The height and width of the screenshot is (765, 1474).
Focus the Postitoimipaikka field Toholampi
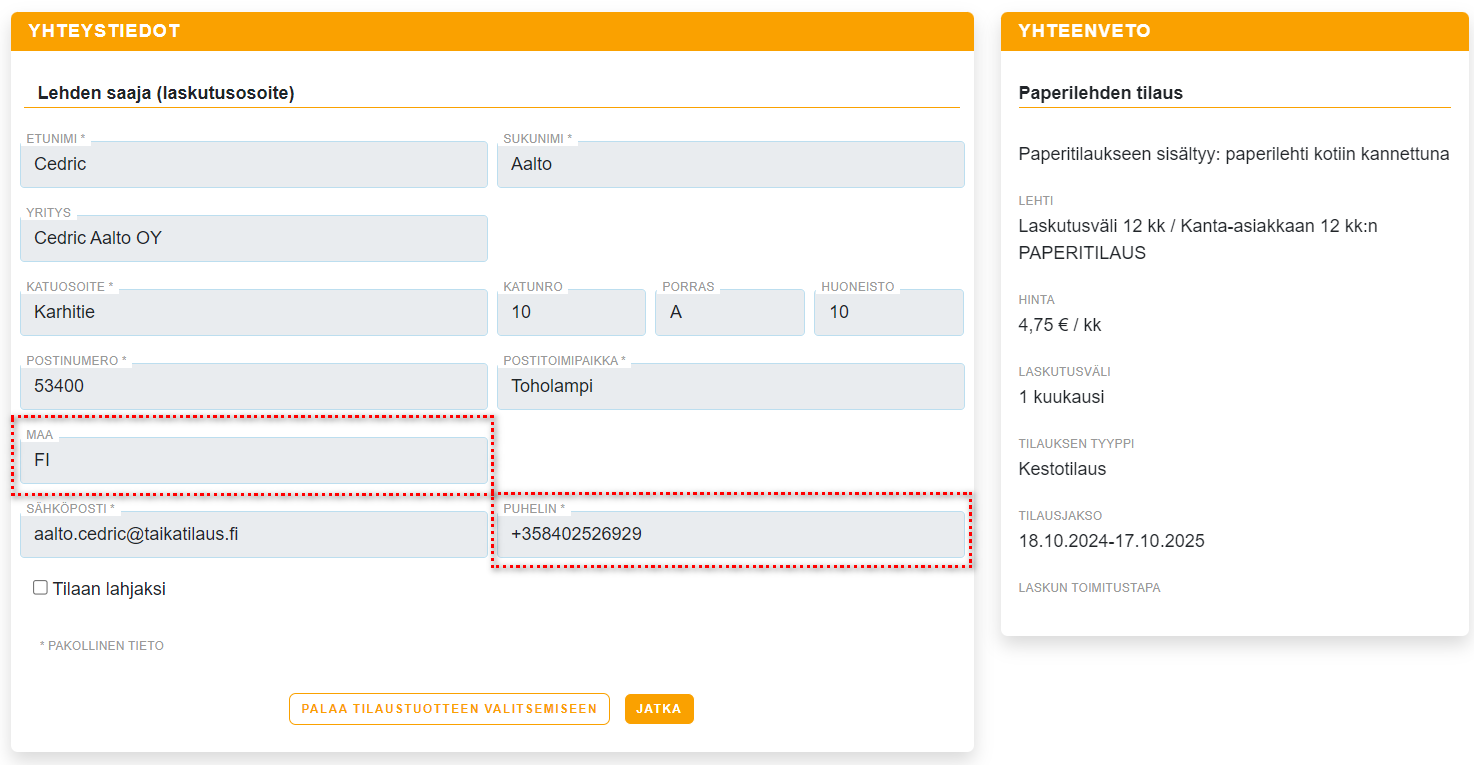pyautogui.click(x=731, y=386)
